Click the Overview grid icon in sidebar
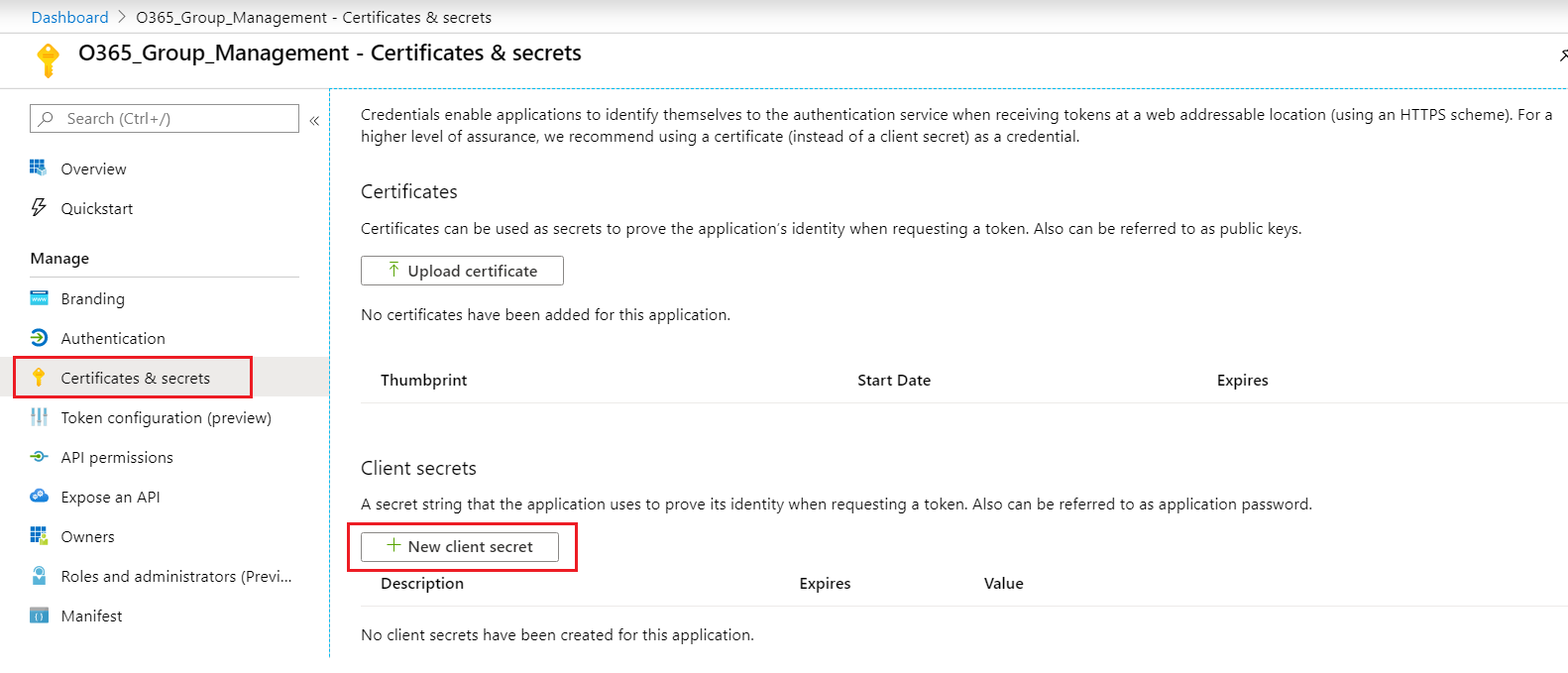The image size is (1568, 673). 39,168
